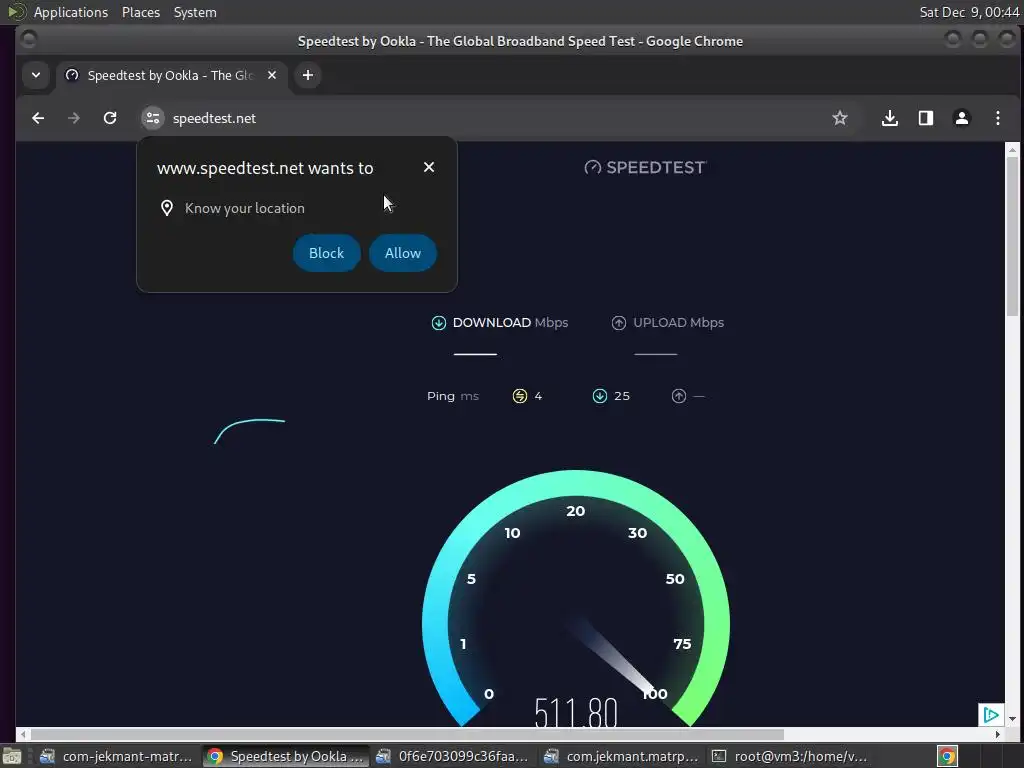The width and height of the screenshot is (1024, 768).
Task: Select the Speedtest by Ookla tab
Action: 171,75
